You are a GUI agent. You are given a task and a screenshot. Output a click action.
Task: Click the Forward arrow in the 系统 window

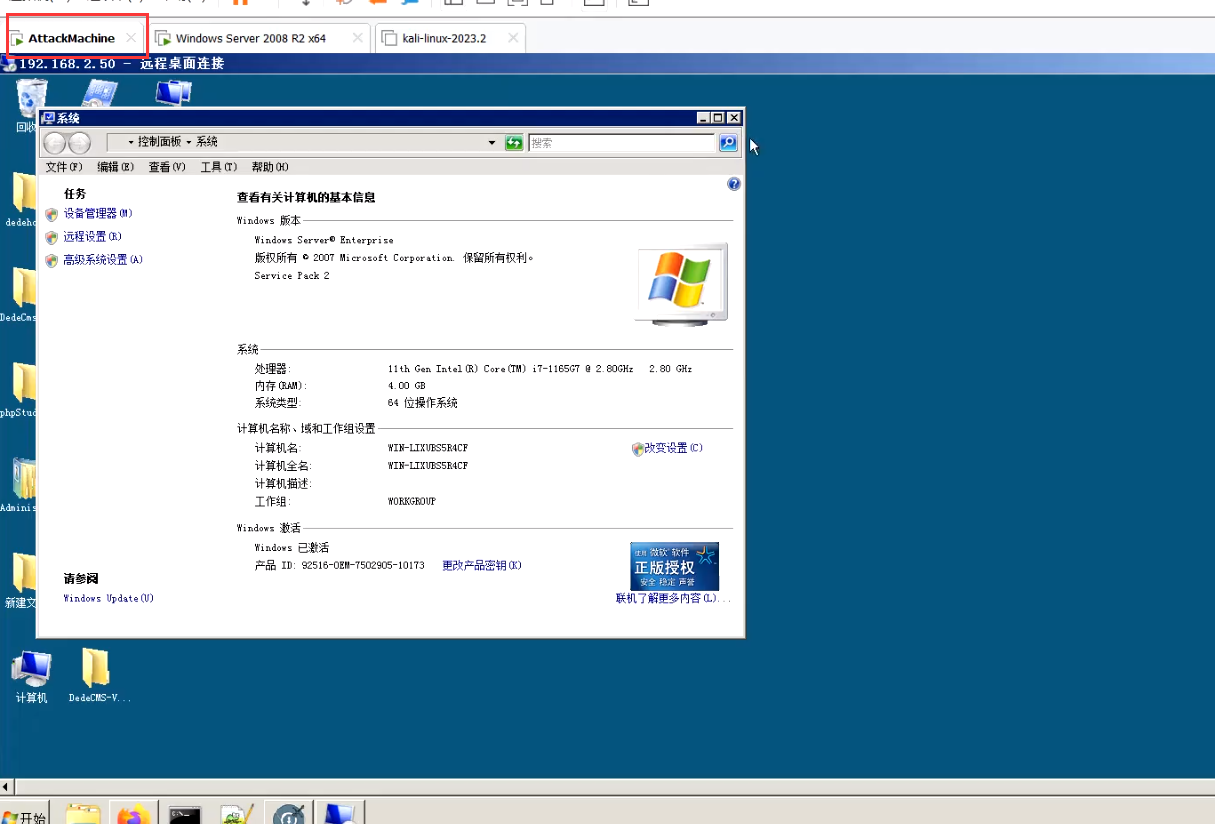tap(79, 143)
